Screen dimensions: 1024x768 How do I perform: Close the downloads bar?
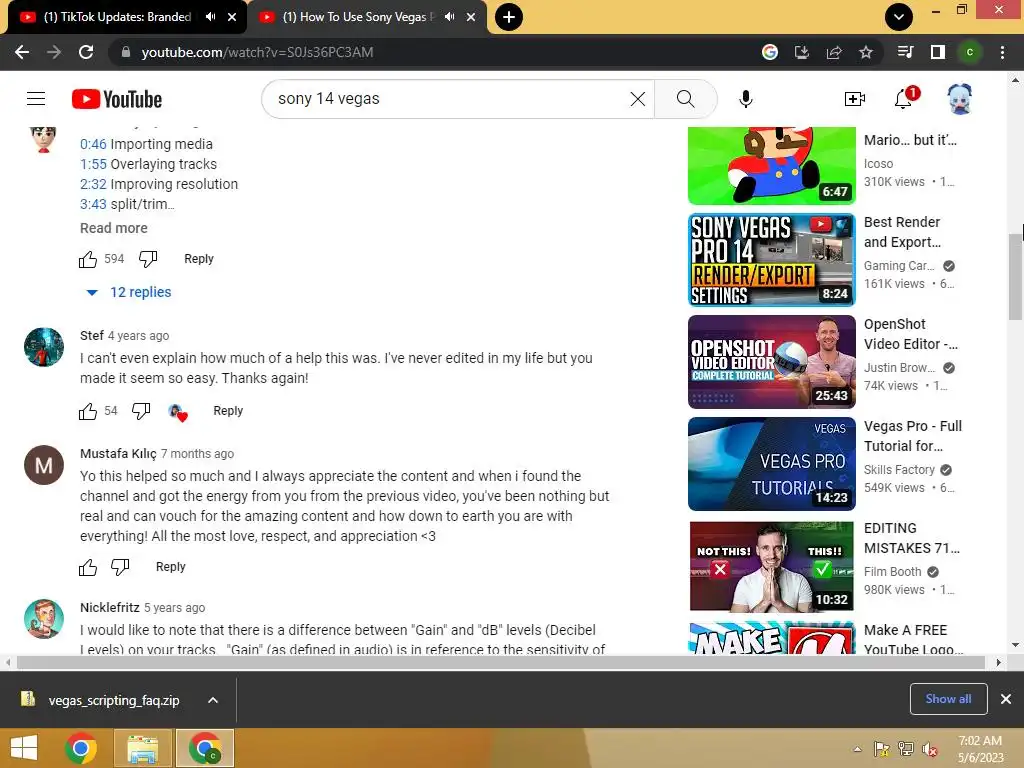point(1006,699)
